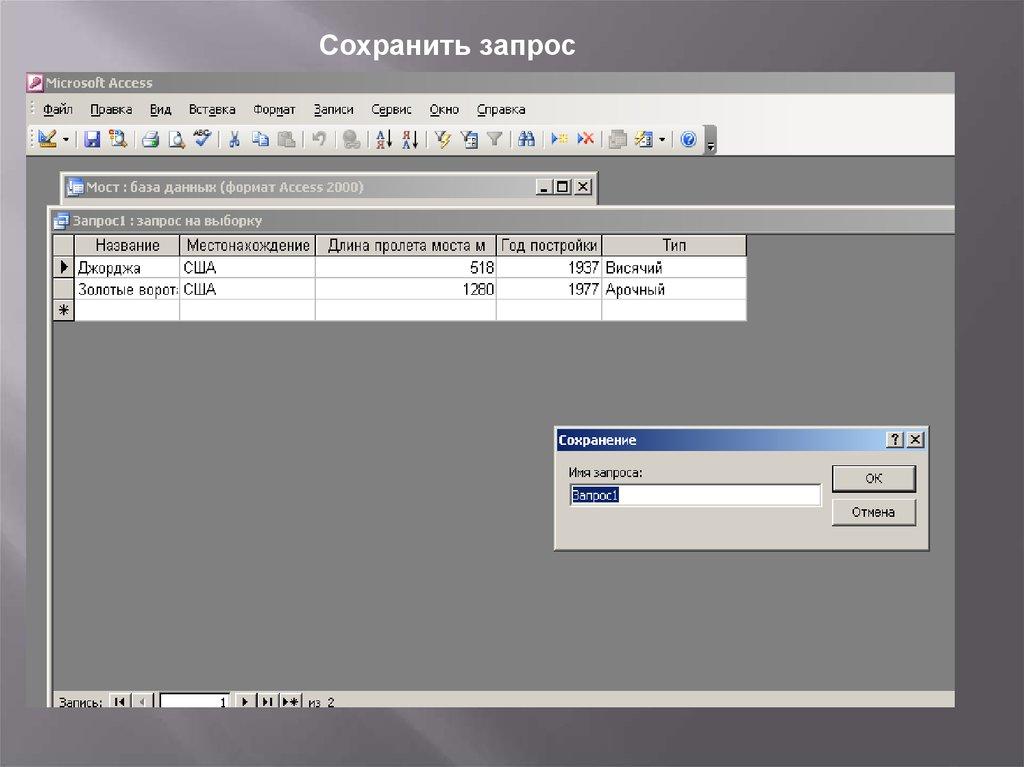This screenshot has height=767, width=1024.
Task: Go to the last record
Action: 268,702
